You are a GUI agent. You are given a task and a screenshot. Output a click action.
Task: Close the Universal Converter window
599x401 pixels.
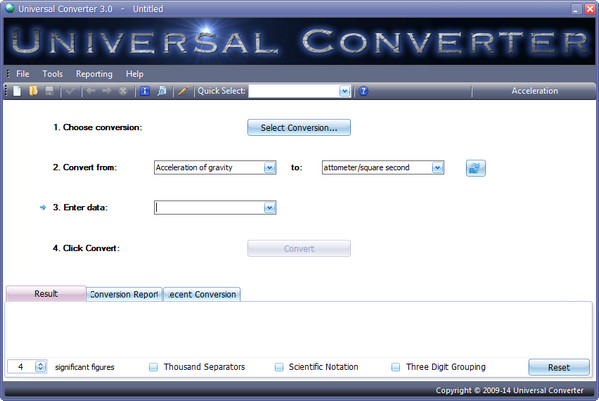(x=590, y=9)
